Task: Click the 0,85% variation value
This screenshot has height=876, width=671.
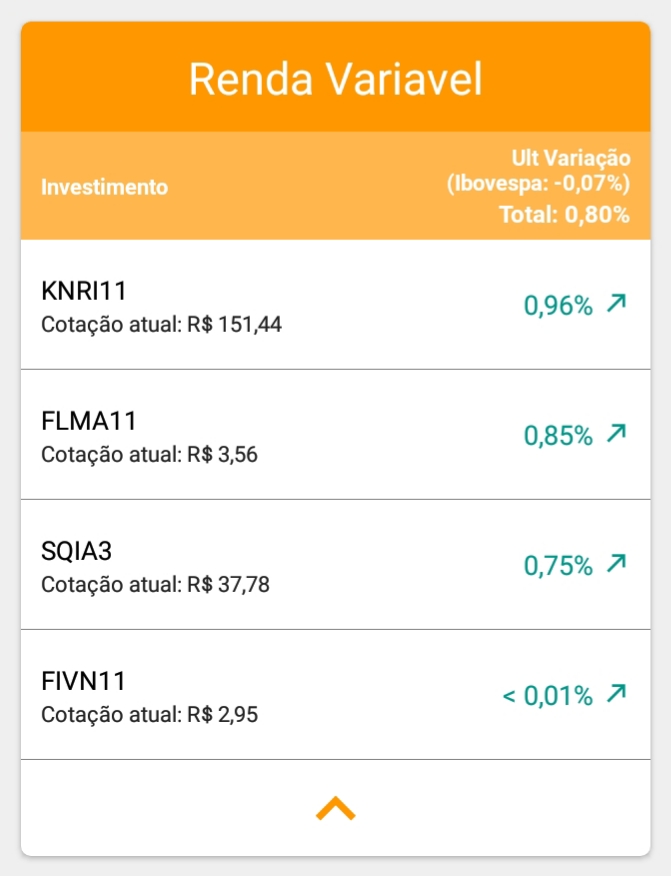Action: (x=558, y=436)
